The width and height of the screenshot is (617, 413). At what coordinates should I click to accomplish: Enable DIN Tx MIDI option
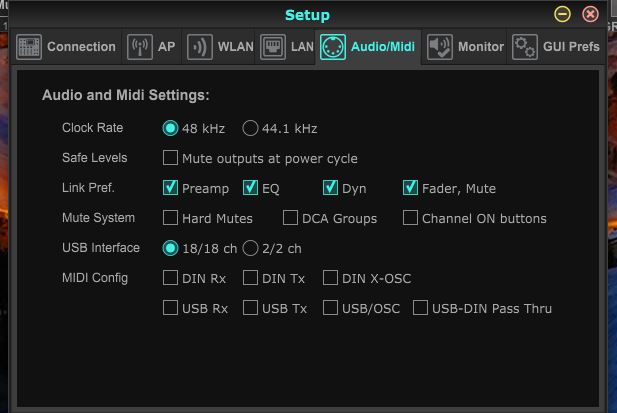click(250, 278)
